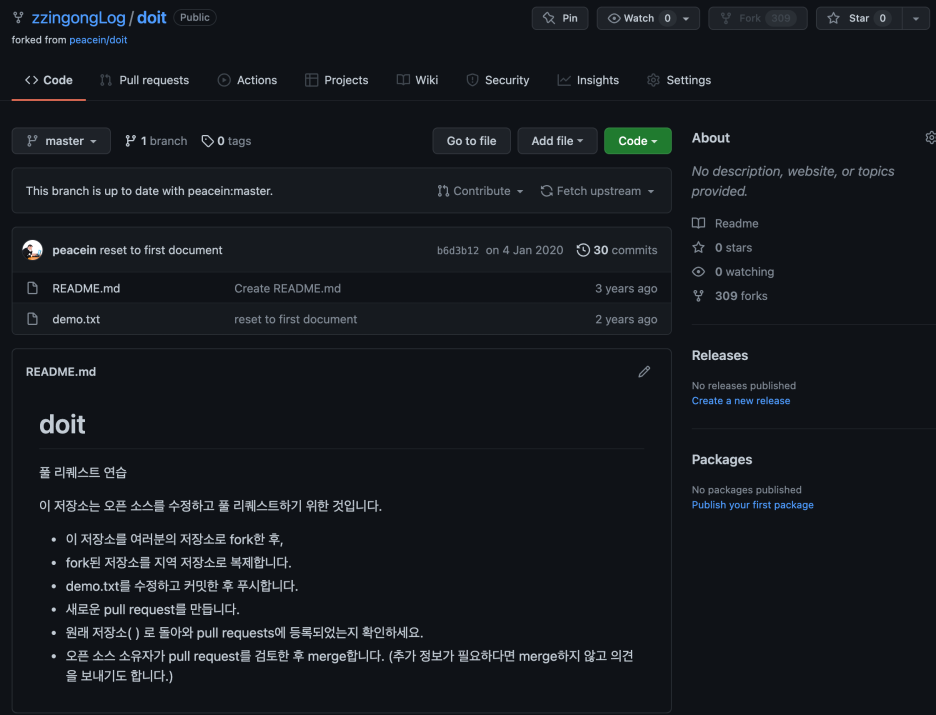Click the Star count badge 0
This screenshot has height=715, width=936.
(882, 19)
